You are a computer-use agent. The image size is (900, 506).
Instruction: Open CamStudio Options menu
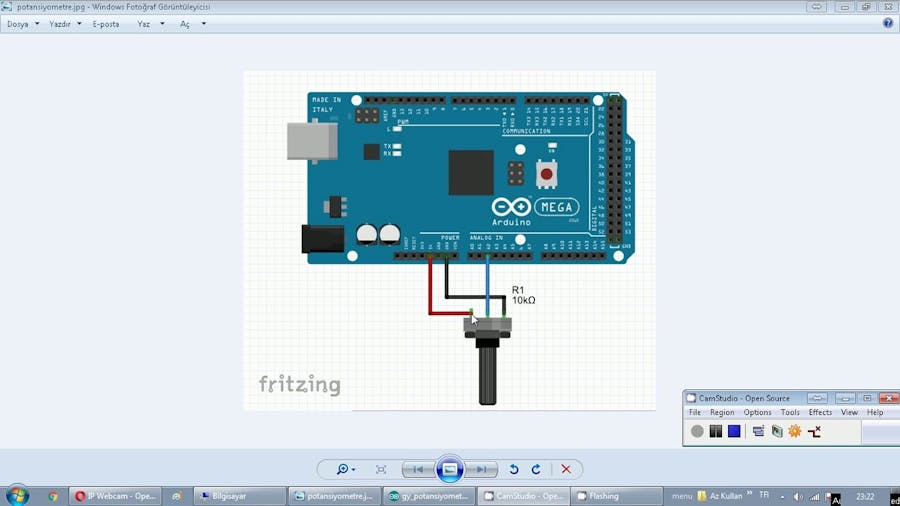coord(757,412)
